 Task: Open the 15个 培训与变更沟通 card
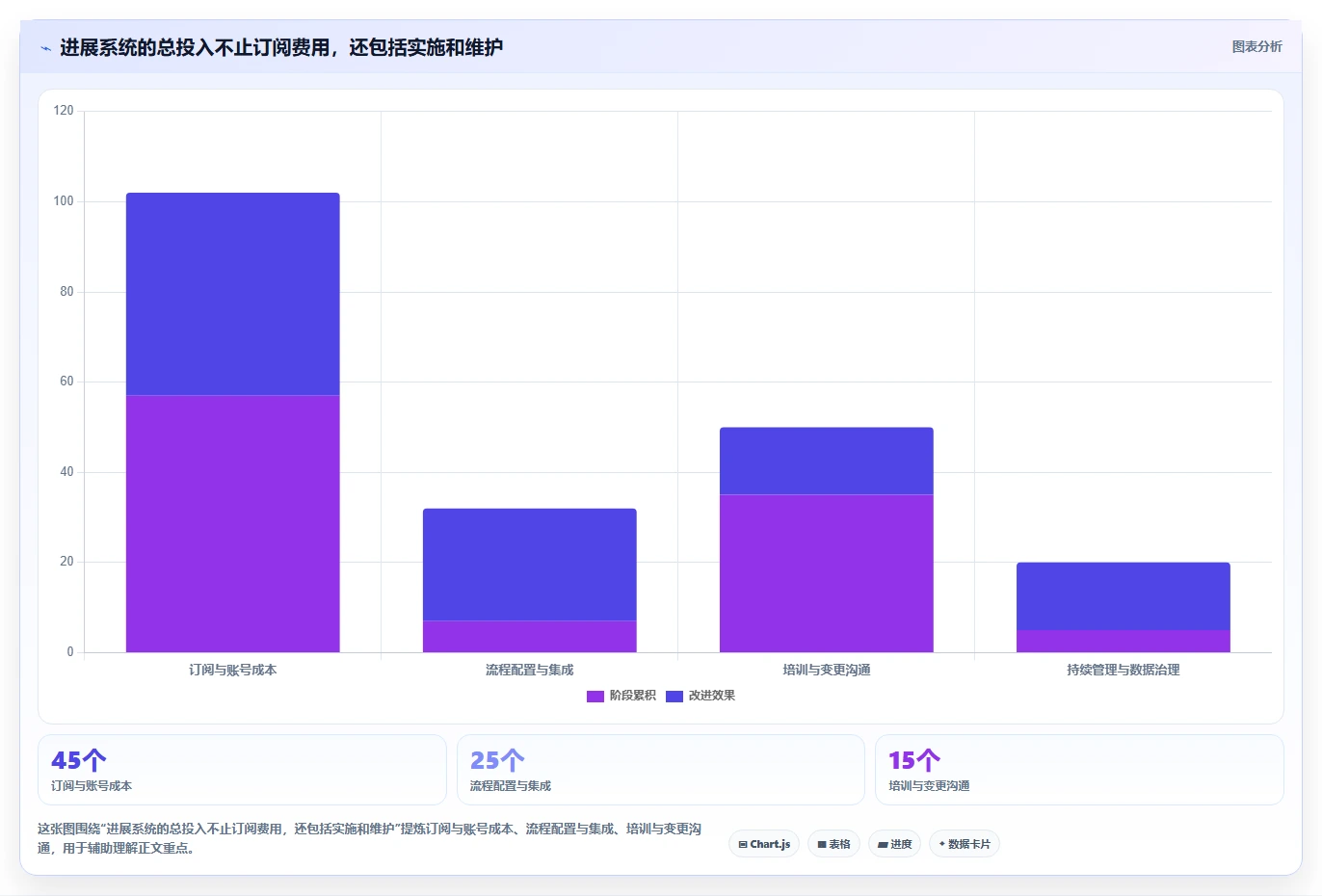tap(1079, 770)
